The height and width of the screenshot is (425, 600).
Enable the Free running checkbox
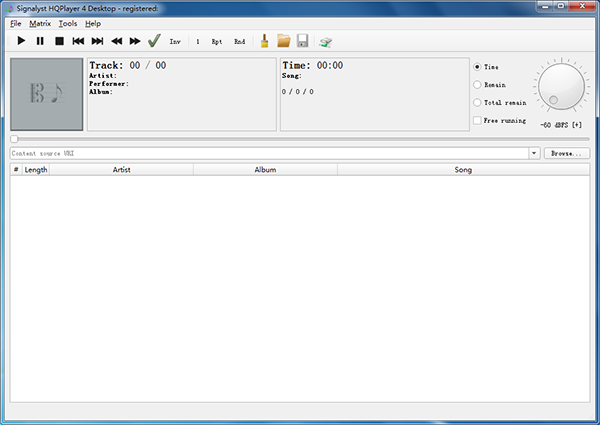click(x=477, y=120)
